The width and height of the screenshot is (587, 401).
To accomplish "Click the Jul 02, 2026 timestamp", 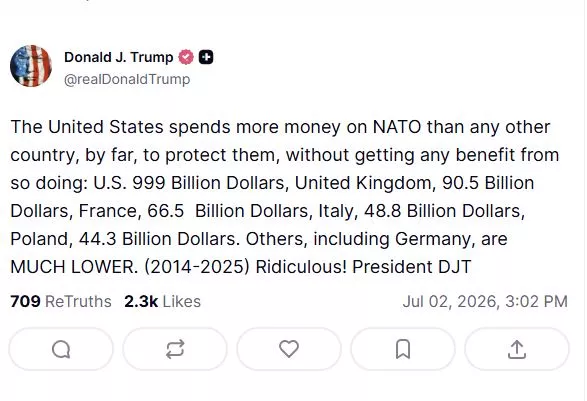I will 485,301.
